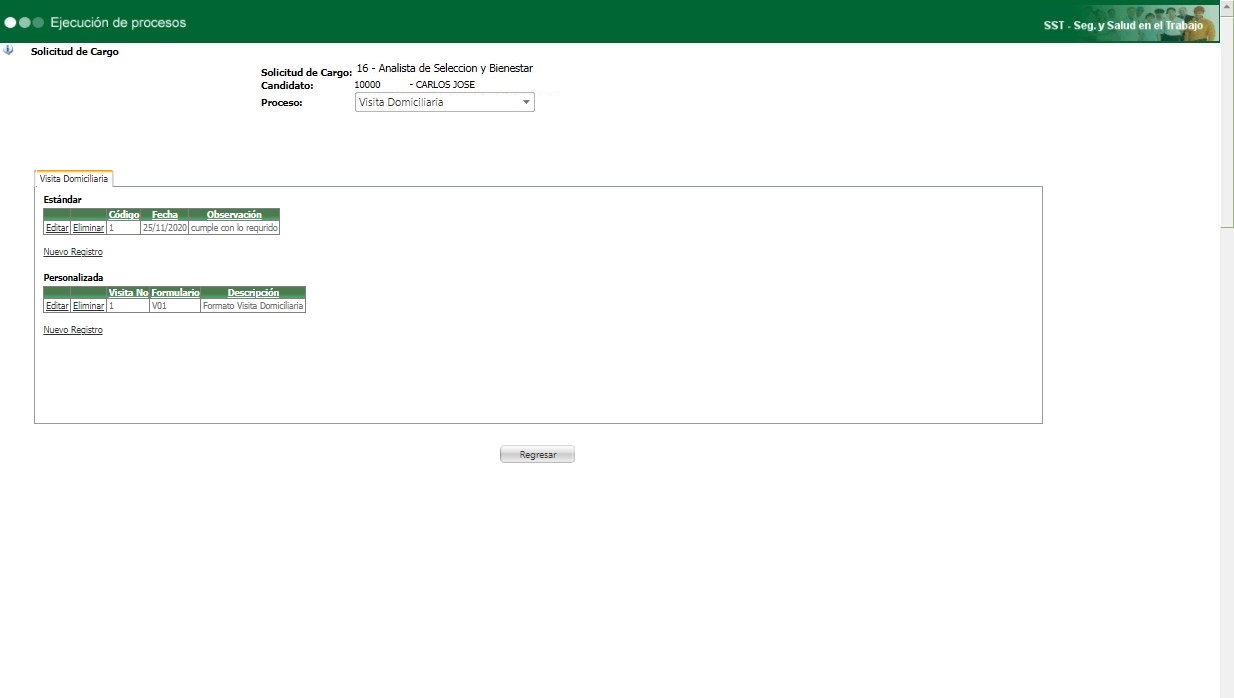Sort Estándar table by Código column
The height and width of the screenshot is (698, 1234).
124,214
